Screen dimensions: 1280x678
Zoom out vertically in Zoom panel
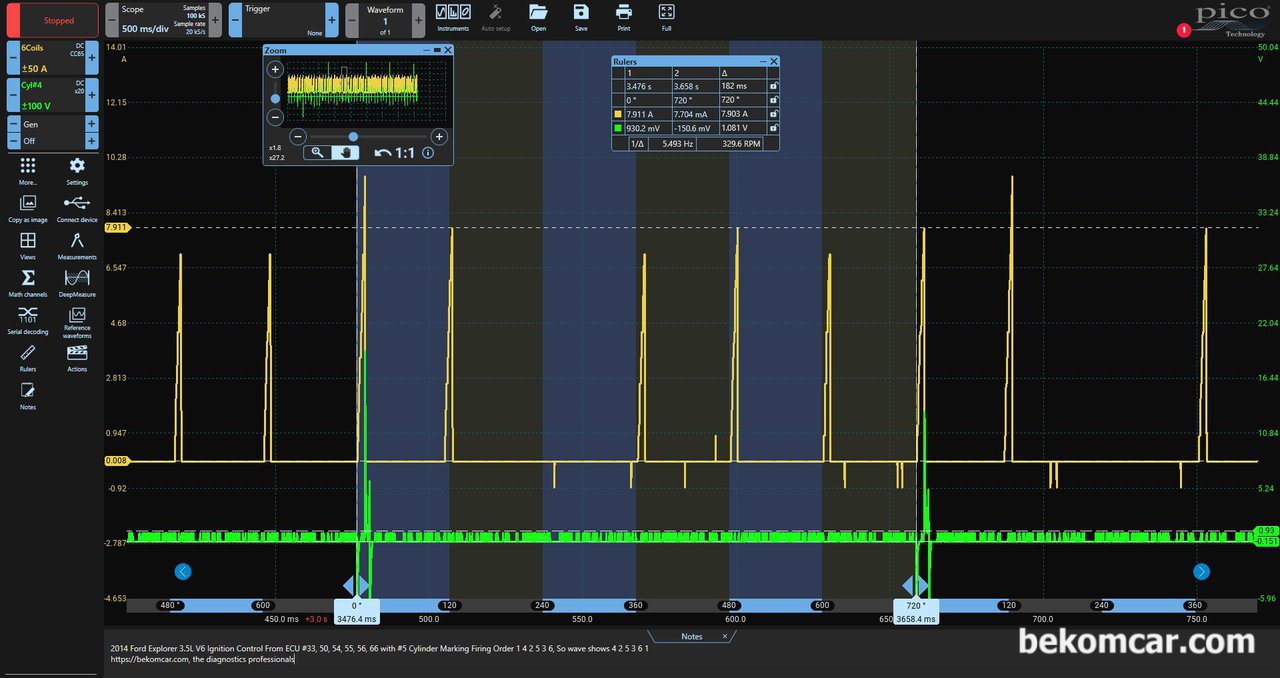point(275,117)
